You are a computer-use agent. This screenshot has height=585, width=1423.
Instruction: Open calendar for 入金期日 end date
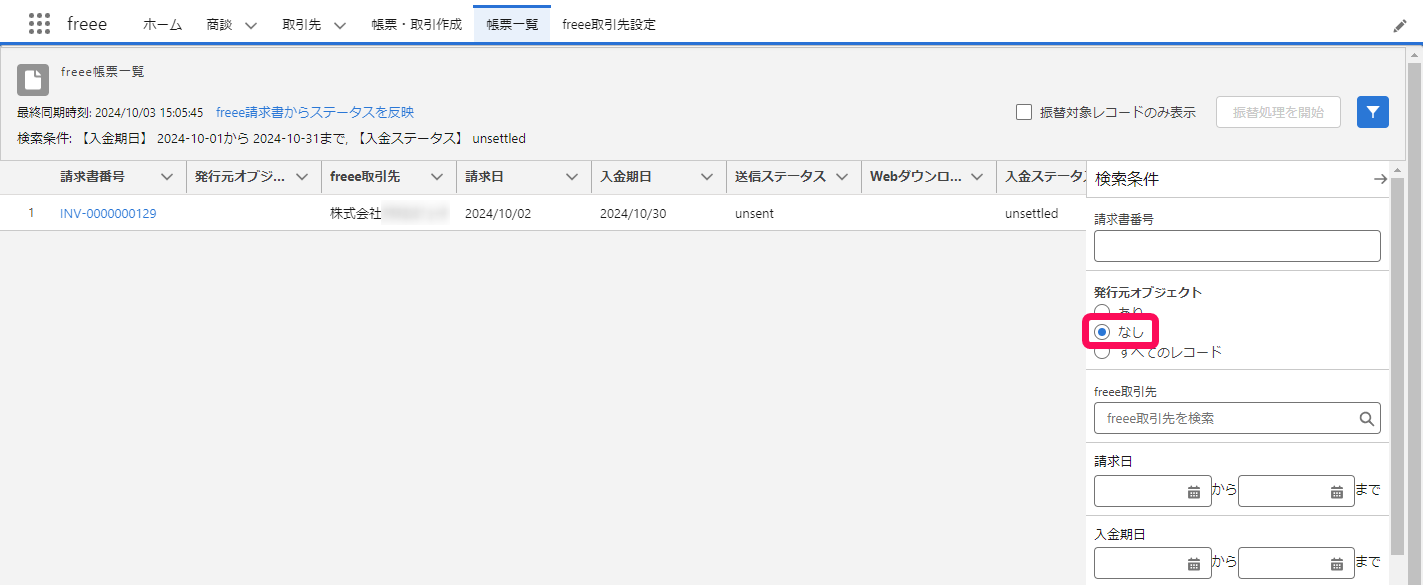click(1337, 563)
